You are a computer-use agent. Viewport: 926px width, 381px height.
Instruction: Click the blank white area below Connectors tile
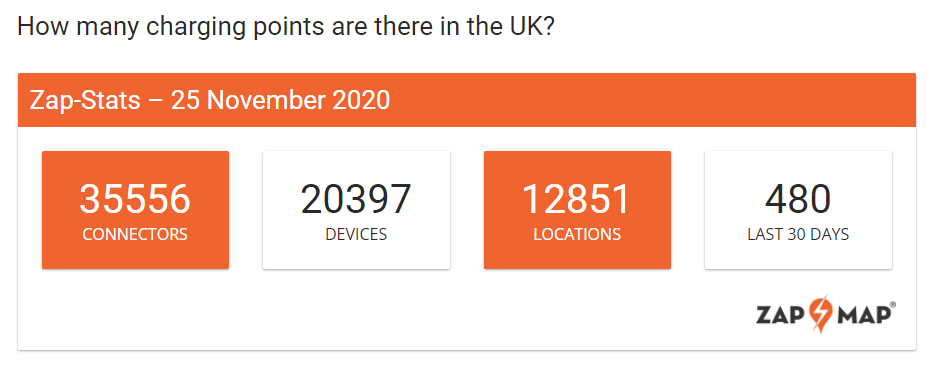pos(135,308)
